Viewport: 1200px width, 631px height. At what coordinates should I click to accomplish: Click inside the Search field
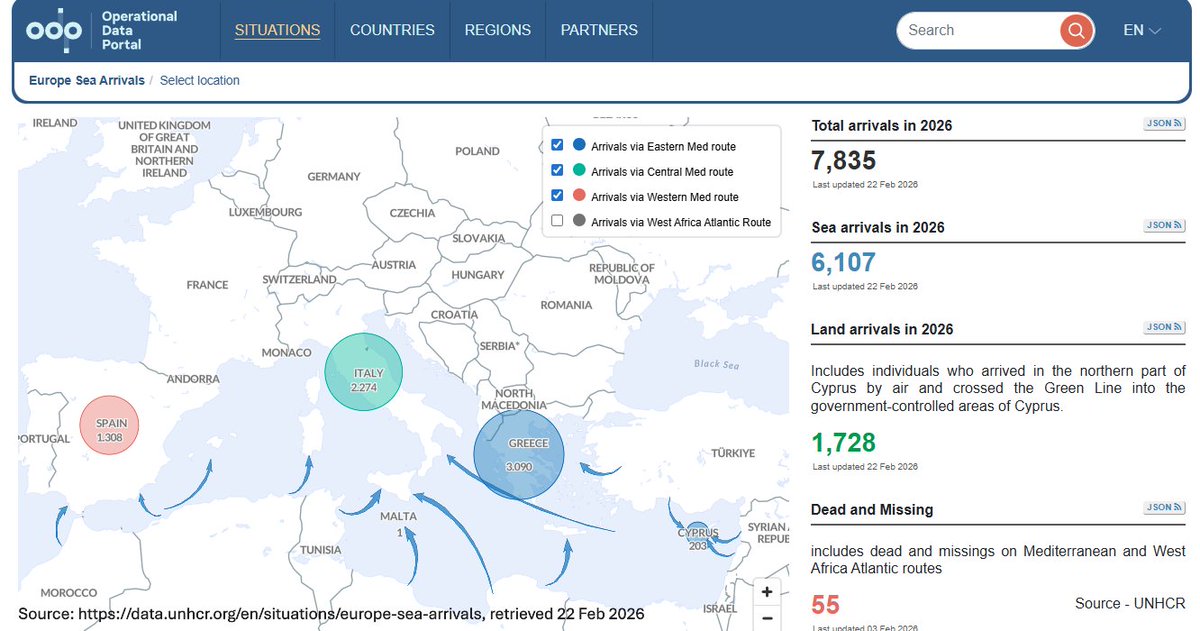(x=978, y=30)
